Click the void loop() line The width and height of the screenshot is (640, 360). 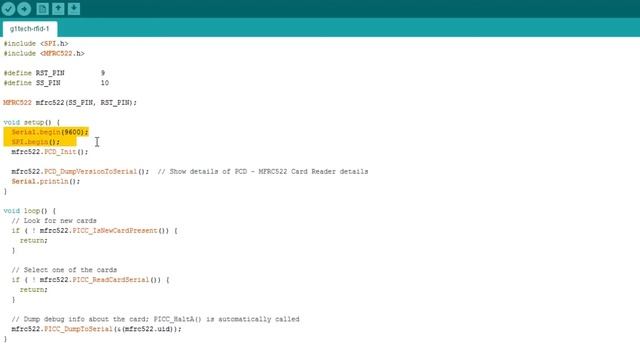(x=29, y=211)
